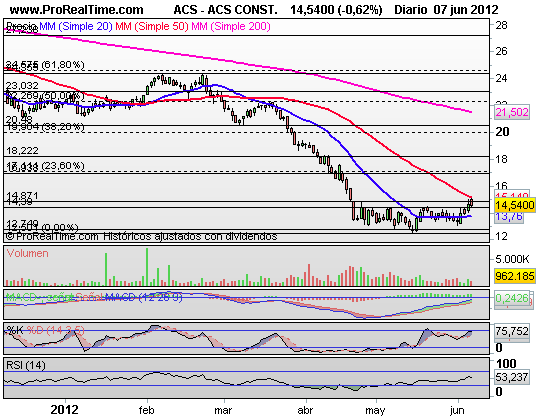Click the (0,00%) Fibonacci level label
Viewport: 540px width, 420px height.
(x=60, y=227)
